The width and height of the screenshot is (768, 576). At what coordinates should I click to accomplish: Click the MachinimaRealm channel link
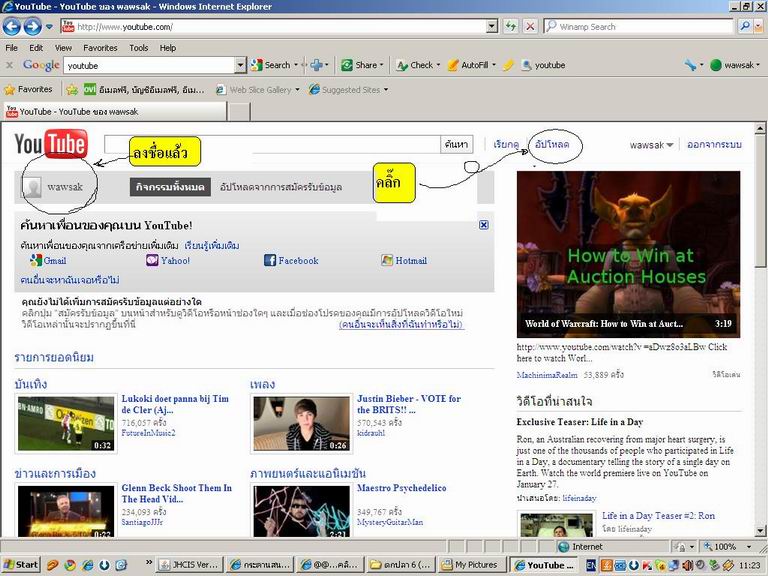coord(547,375)
